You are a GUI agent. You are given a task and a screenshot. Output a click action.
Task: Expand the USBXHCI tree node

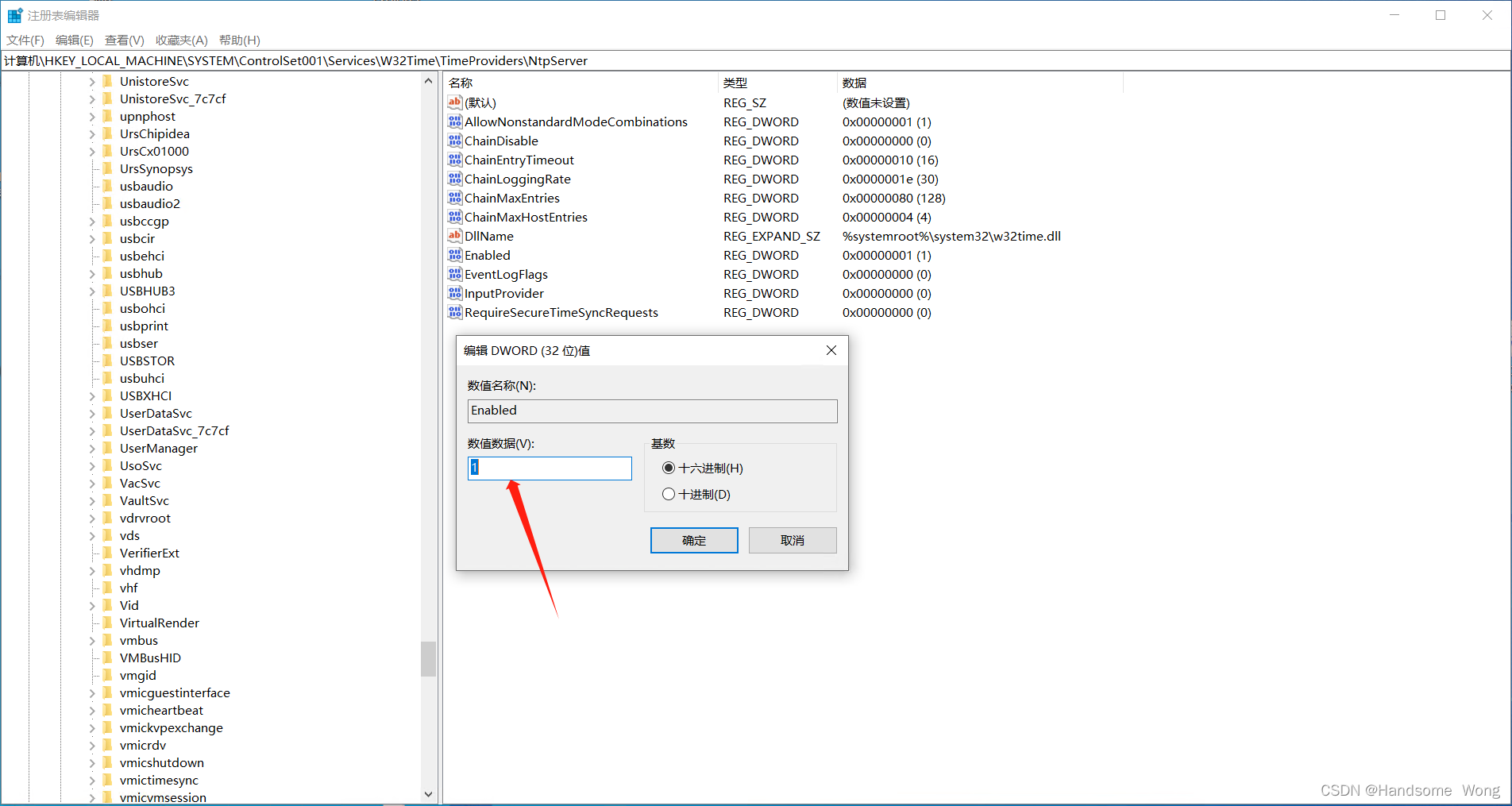(x=92, y=395)
